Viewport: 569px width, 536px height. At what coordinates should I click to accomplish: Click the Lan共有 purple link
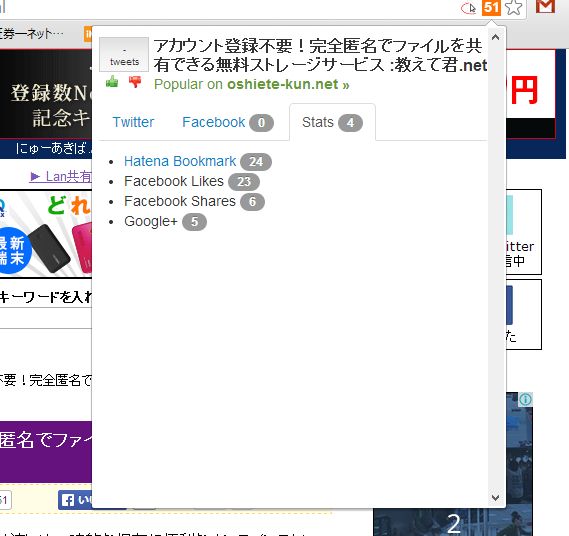61,176
